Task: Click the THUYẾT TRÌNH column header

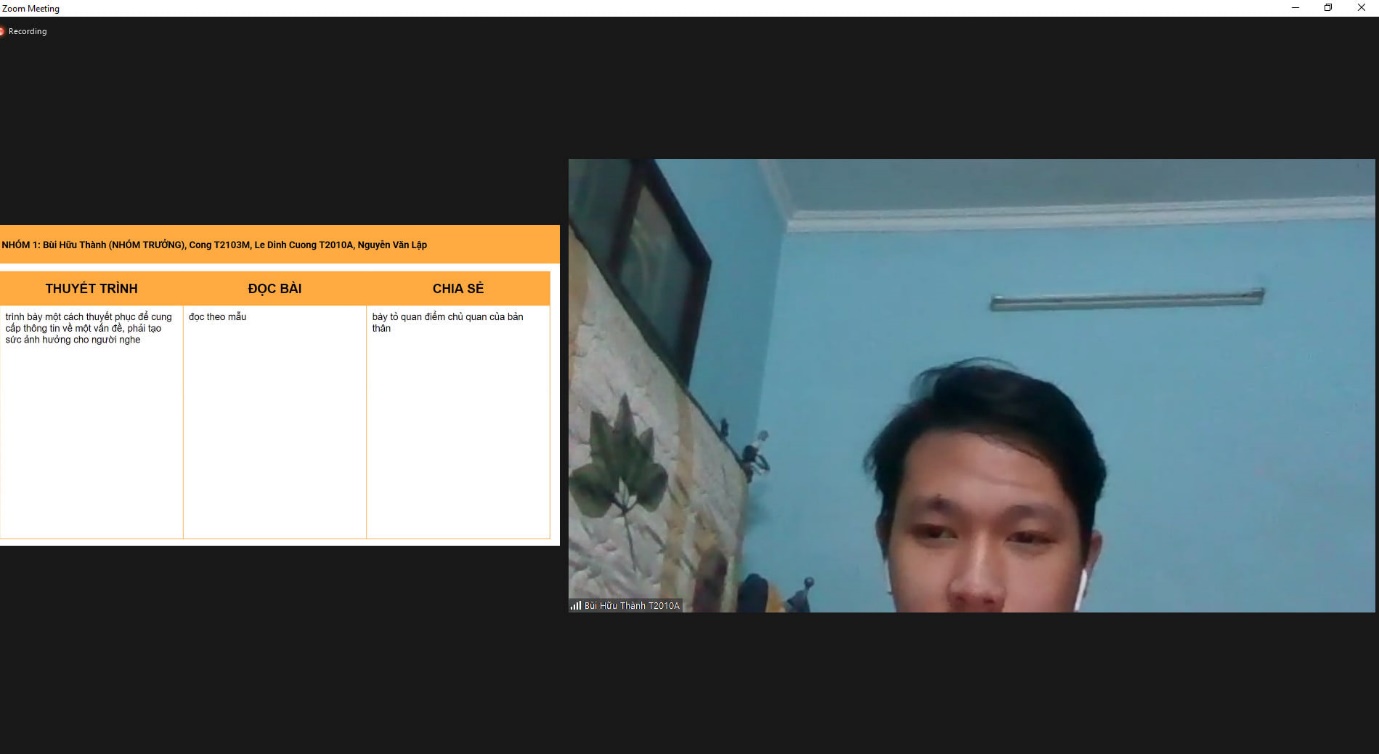Action: pyautogui.click(x=91, y=289)
